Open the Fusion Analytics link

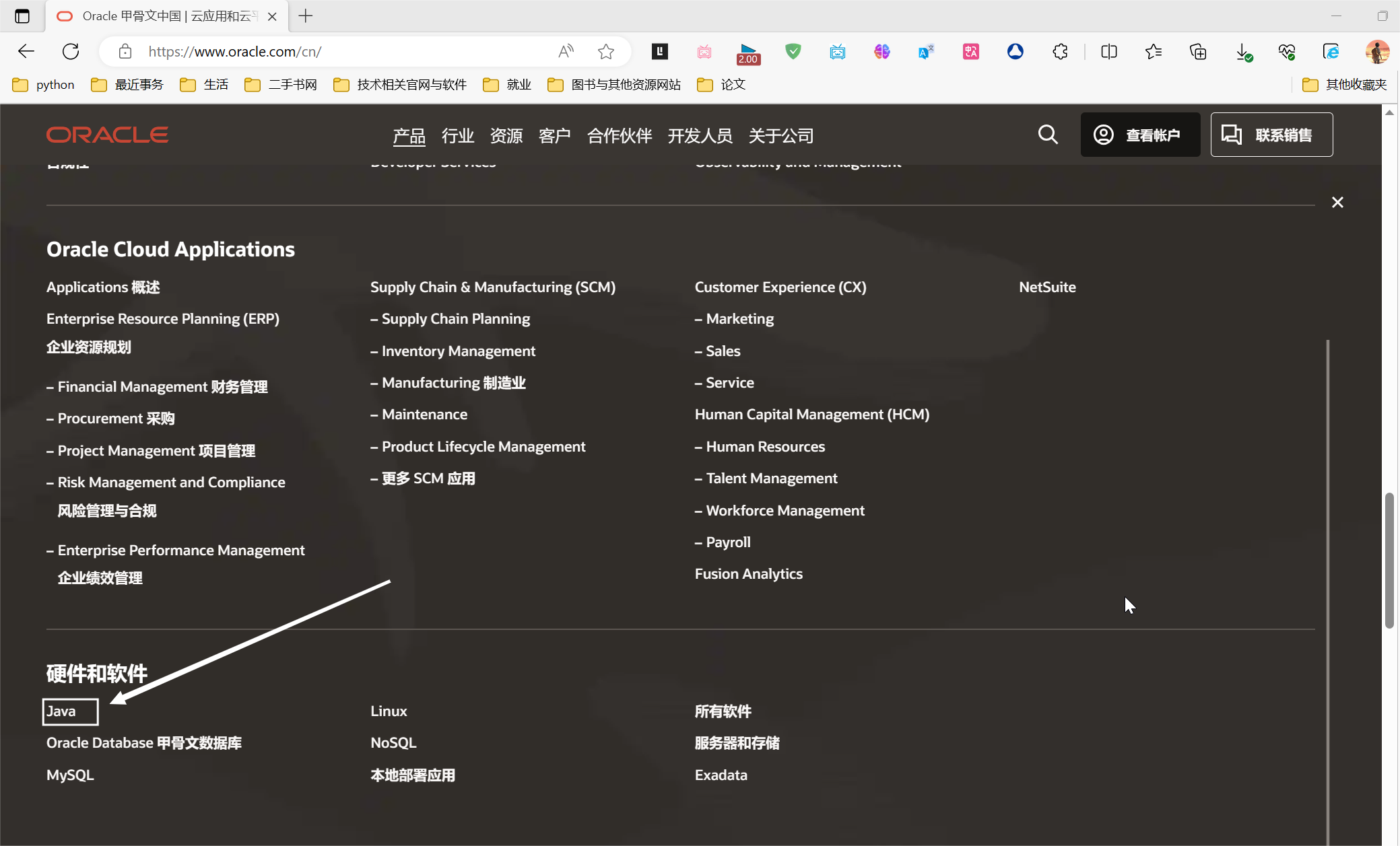(749, 574)
